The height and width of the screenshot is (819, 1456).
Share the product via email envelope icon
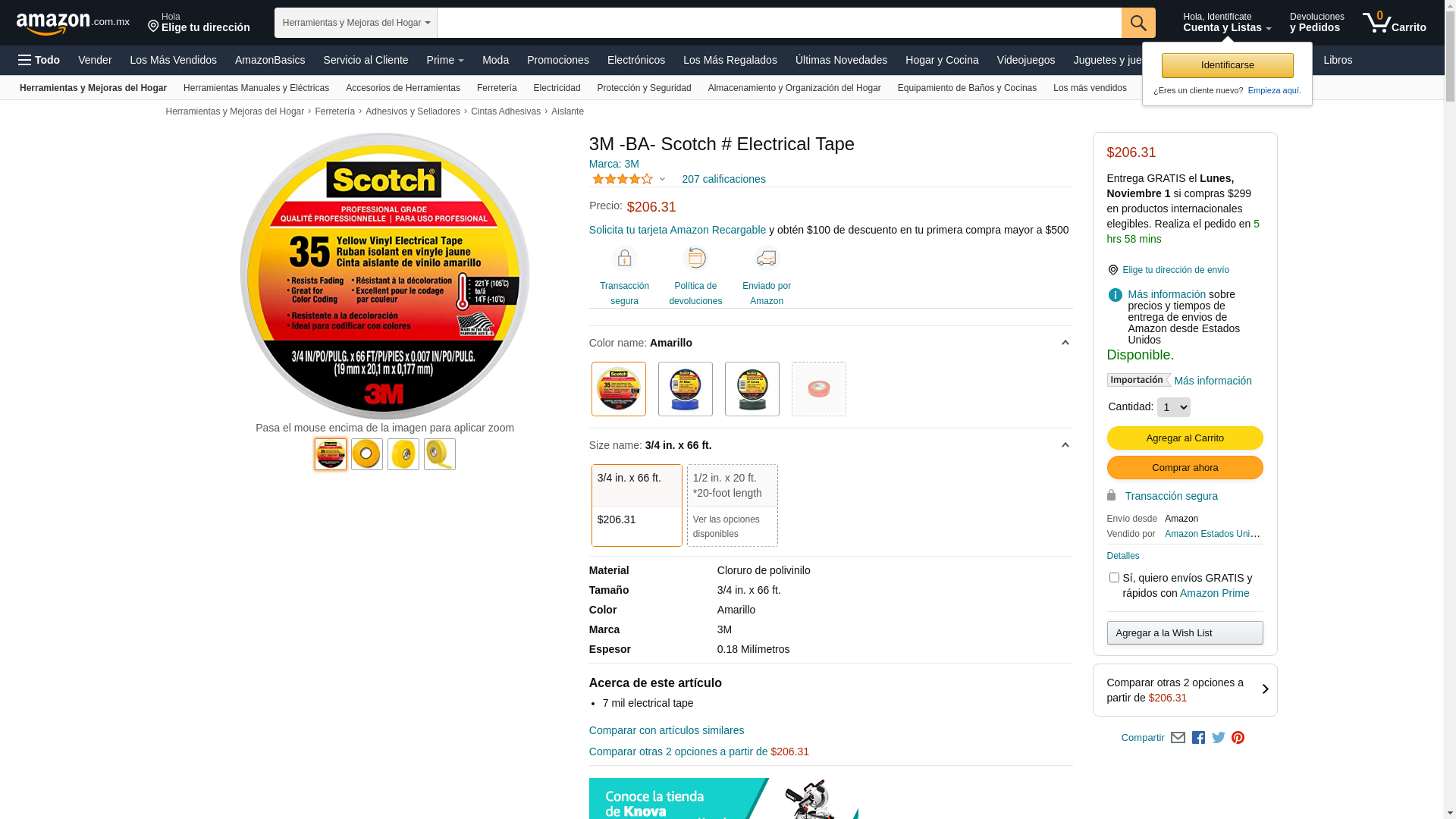(1178, 738)
